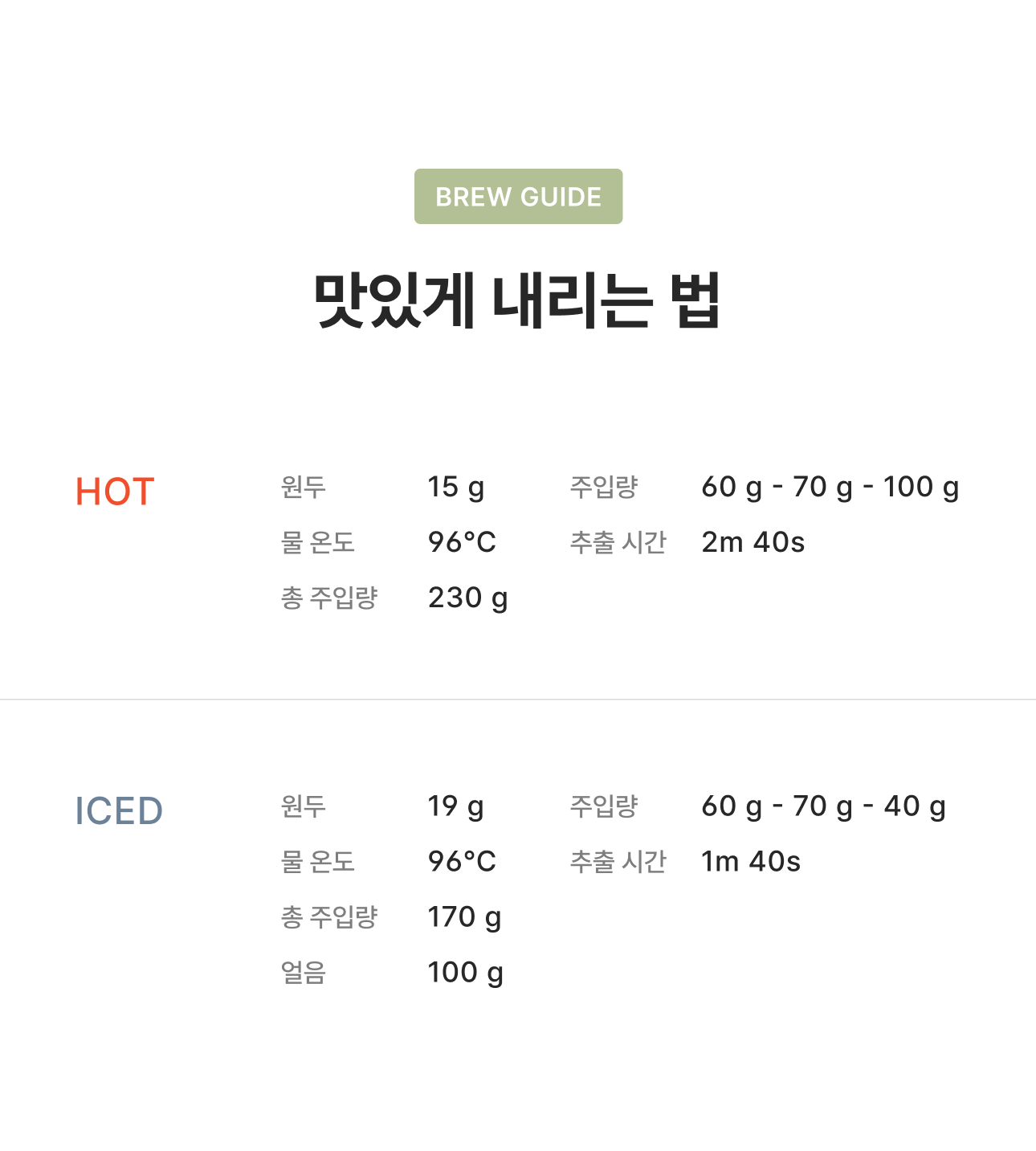Click the 100 g ice amount value
The width and height of the screenshot is (1036, 1151).
click(465, 972)
